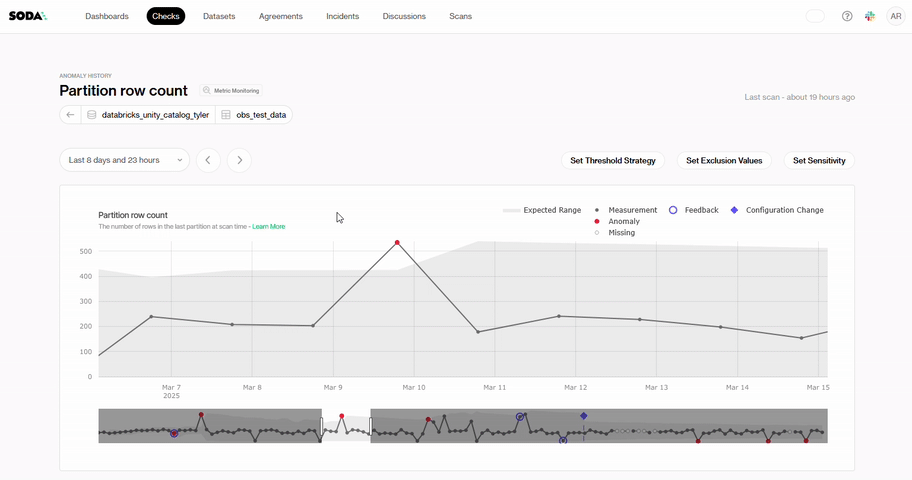The height and width of the screenshot is (480, 912).
Task: Open the help question mark icon
Action: 847,16
